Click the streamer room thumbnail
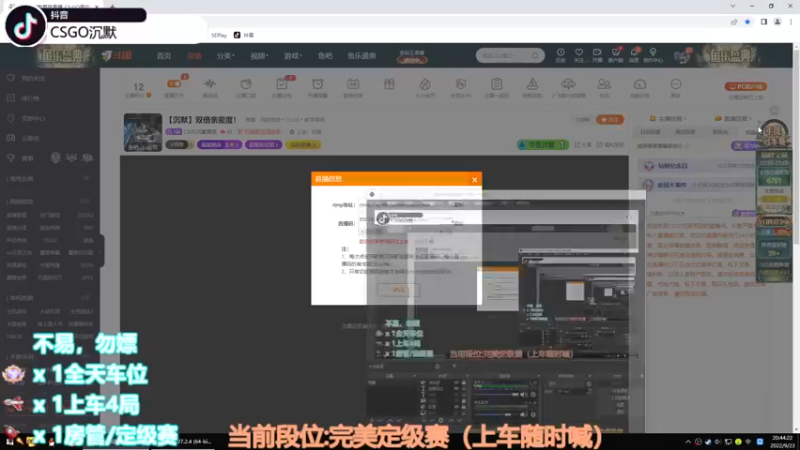This screenshot has width=800, height=450. (143, 132)
